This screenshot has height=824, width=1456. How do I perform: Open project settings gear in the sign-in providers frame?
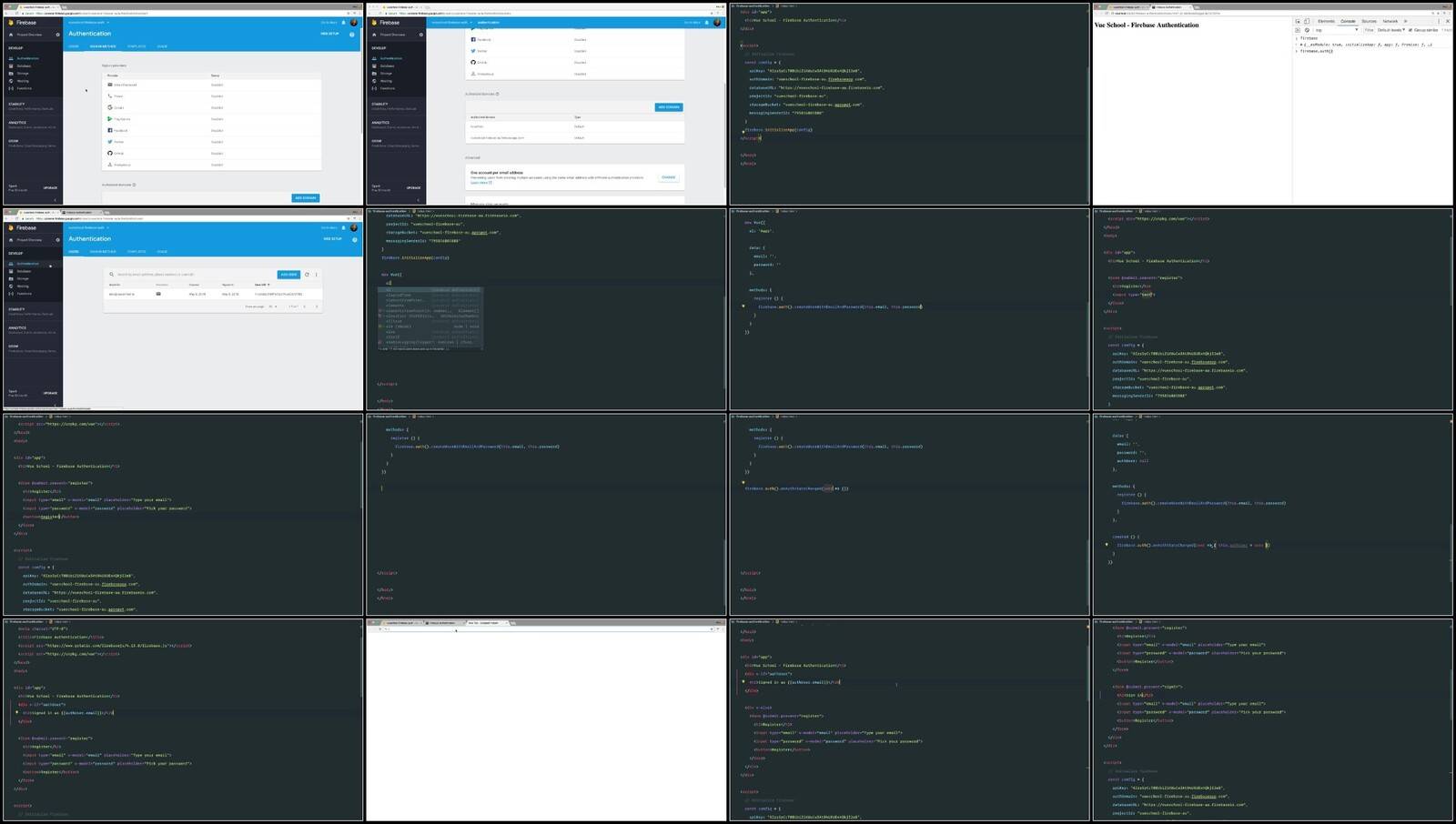[57, 35]
